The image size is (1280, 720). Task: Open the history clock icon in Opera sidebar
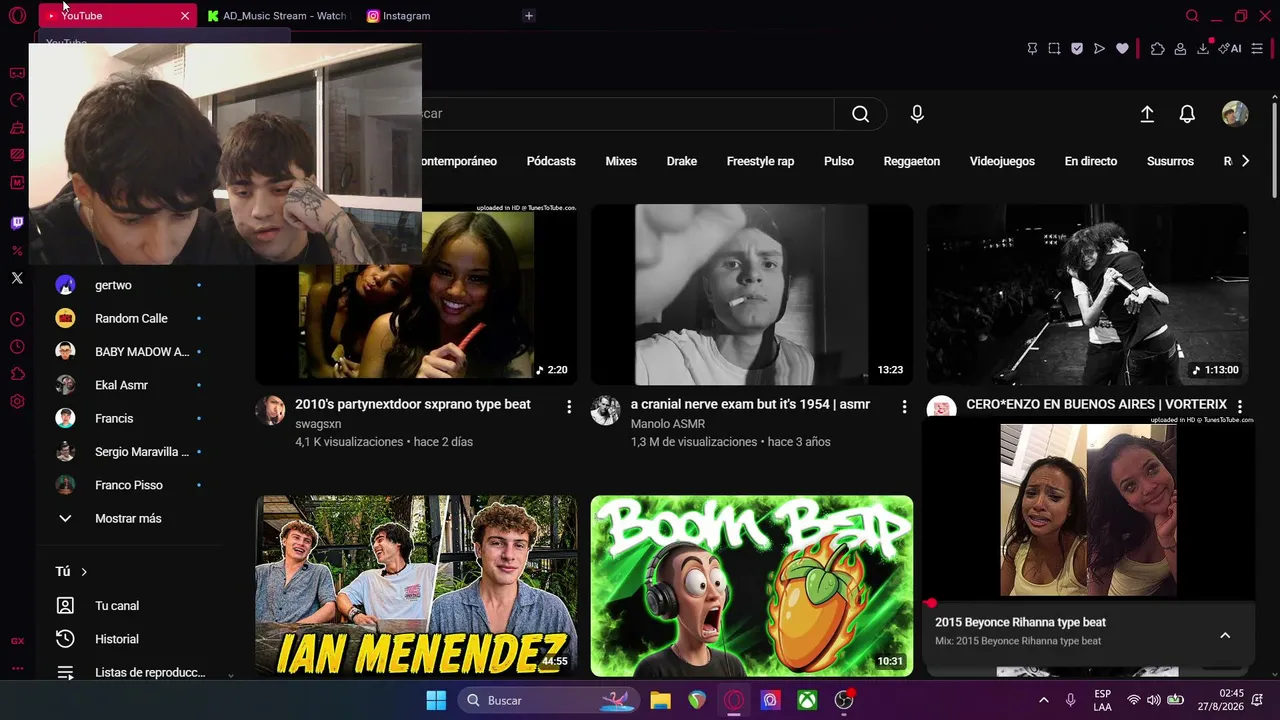[17, 347]
